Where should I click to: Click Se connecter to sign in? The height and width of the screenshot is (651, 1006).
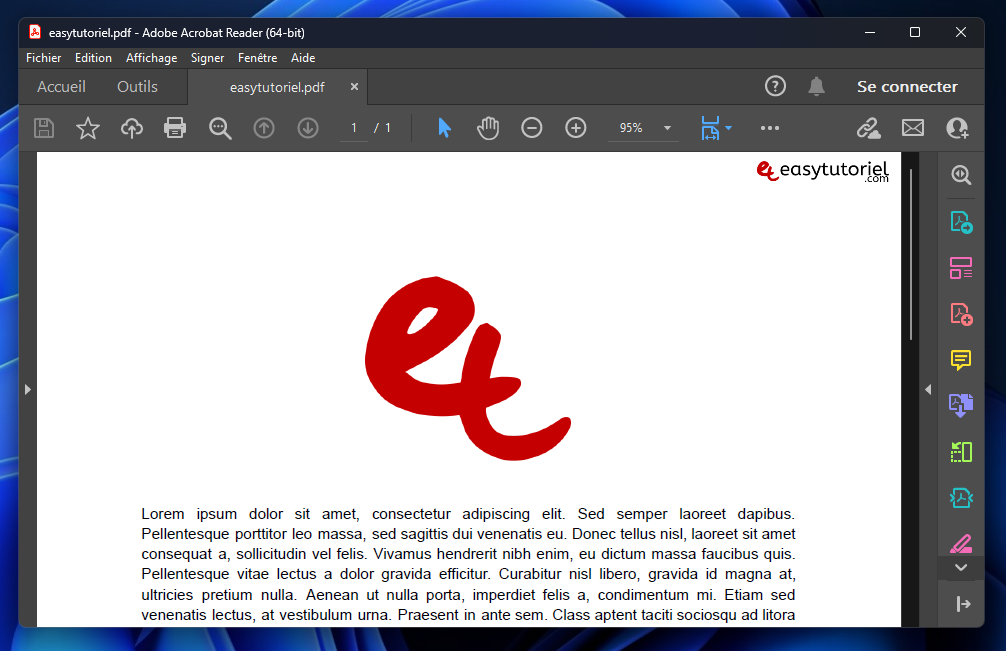pos(907,87)
